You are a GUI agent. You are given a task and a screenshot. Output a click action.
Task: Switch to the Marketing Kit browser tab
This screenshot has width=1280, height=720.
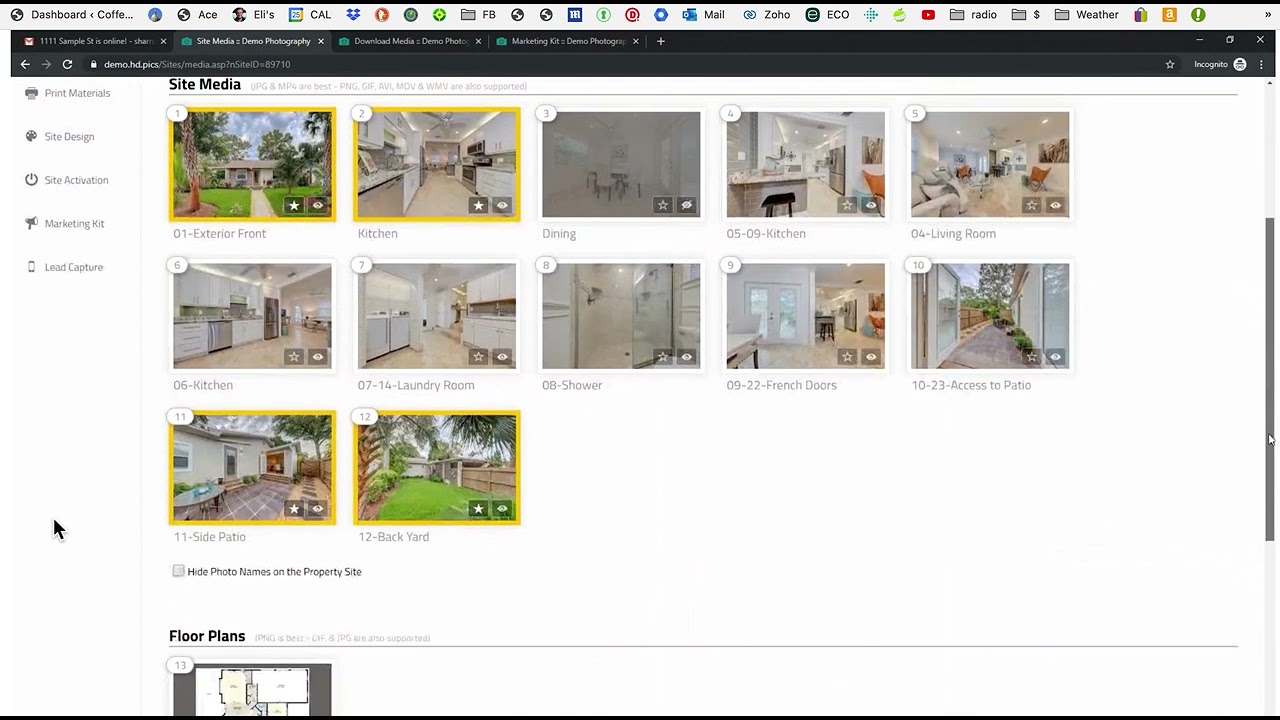568,41
